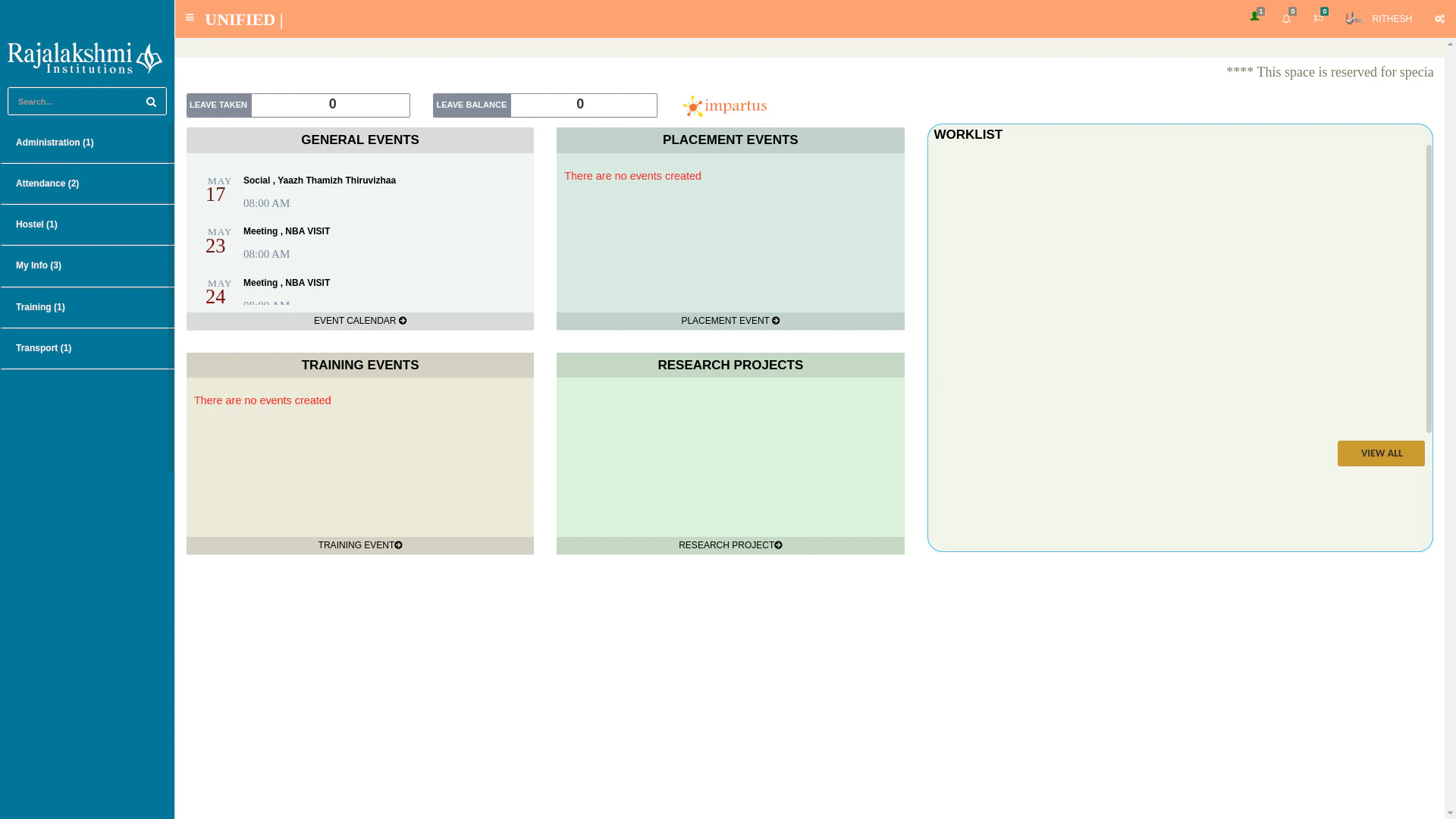Open the flag messages icon
Viewport: 1456px width, 819px height.
pos(1319,18)
